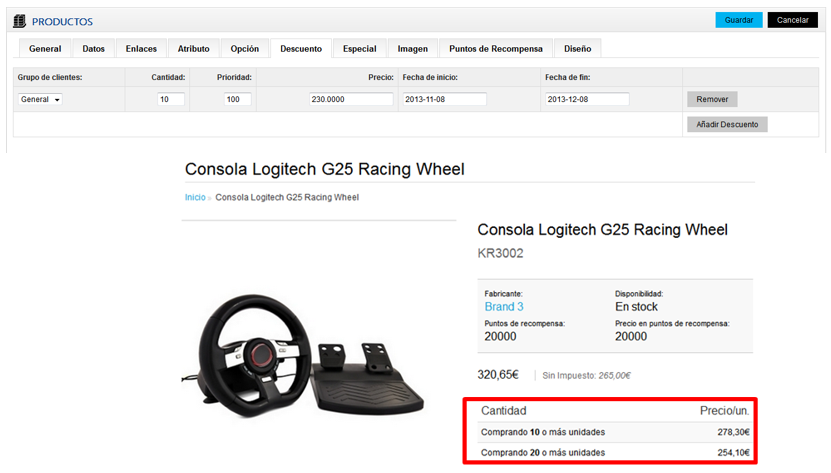Click the Fecha de fin field
This screenshot has height=473, width=831.
point(587,99)
